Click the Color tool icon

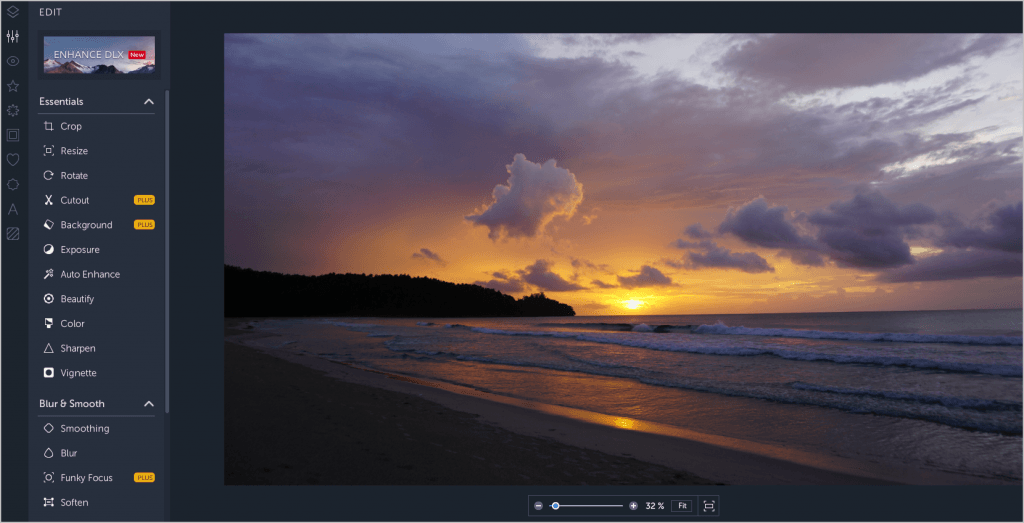tap(48, 324)
